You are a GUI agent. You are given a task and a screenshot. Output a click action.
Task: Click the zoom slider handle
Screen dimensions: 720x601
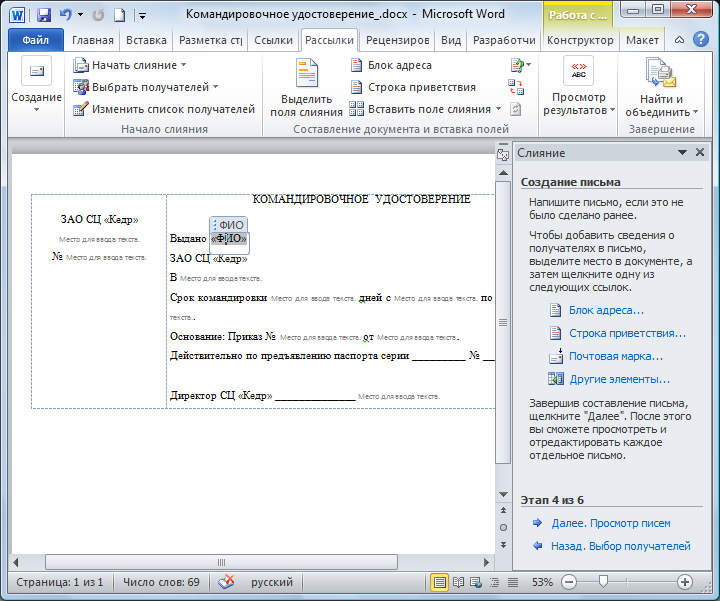coord(603,582)
